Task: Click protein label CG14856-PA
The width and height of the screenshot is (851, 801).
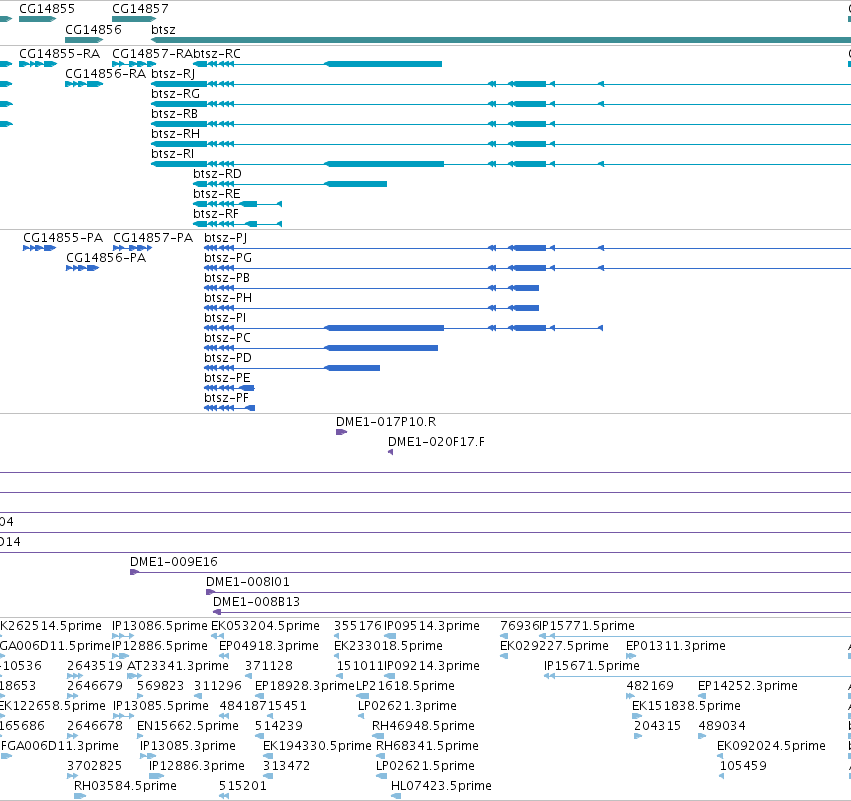Action: (106, 258)
